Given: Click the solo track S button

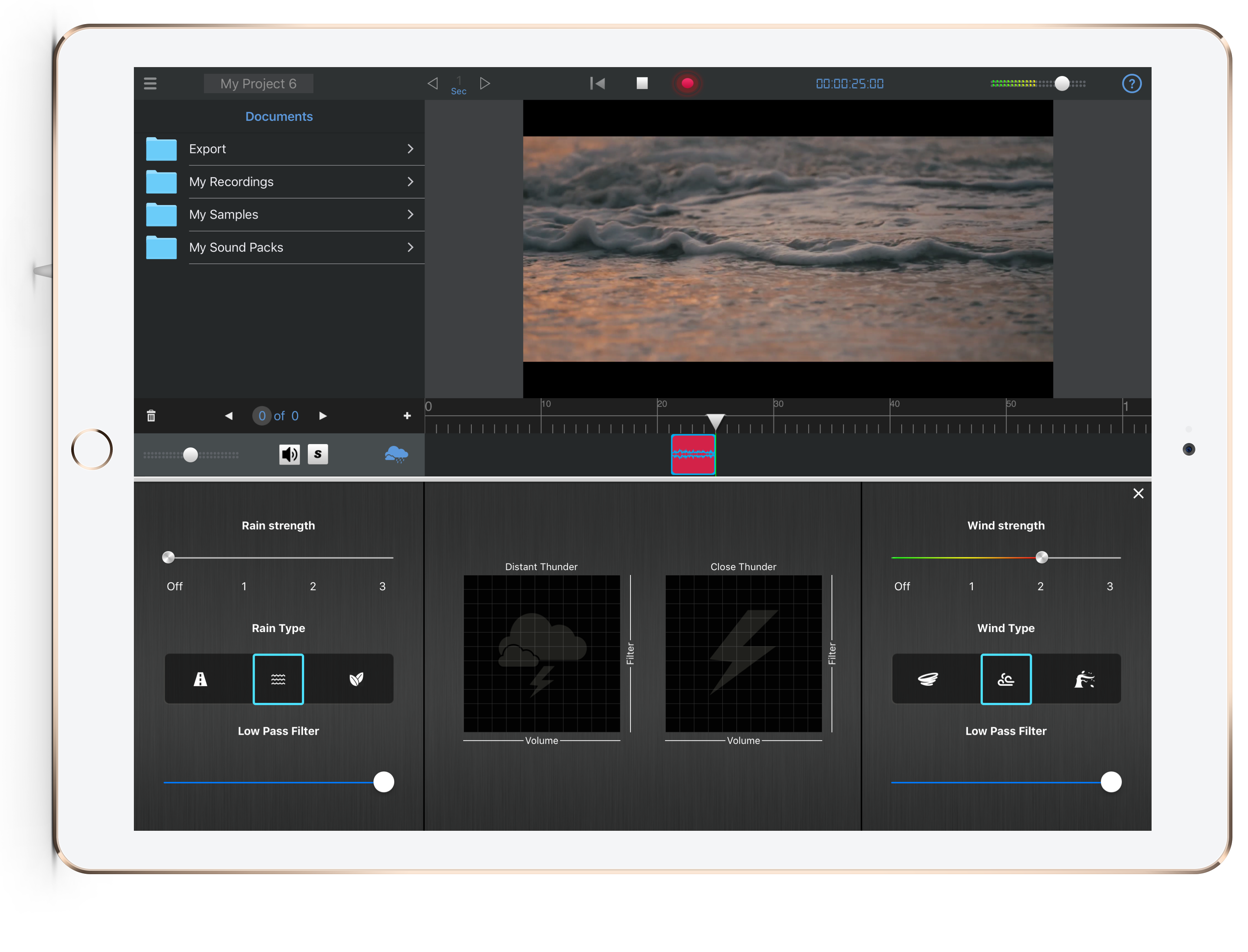Looking at the screenshot, I should tap(318, 454).
